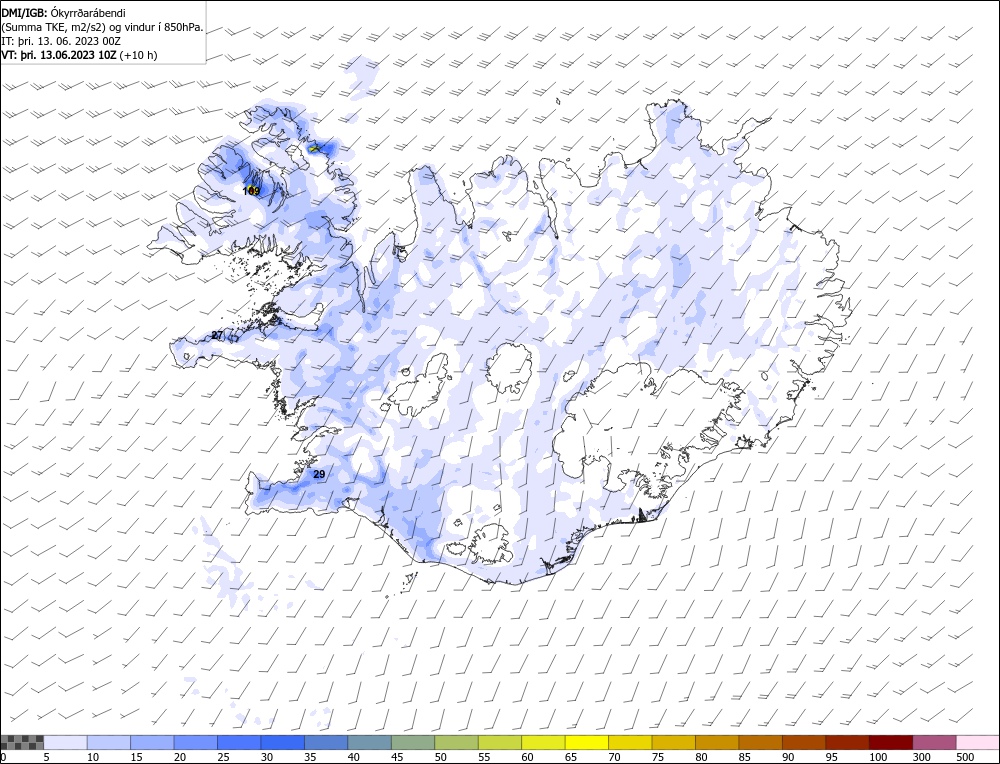Select the '(Summa TKE, m2/s2) og vindur í 850hPa.' line
Image resolution: width=1000 pixels, height=764 pixels.
(x=103, y=27)
